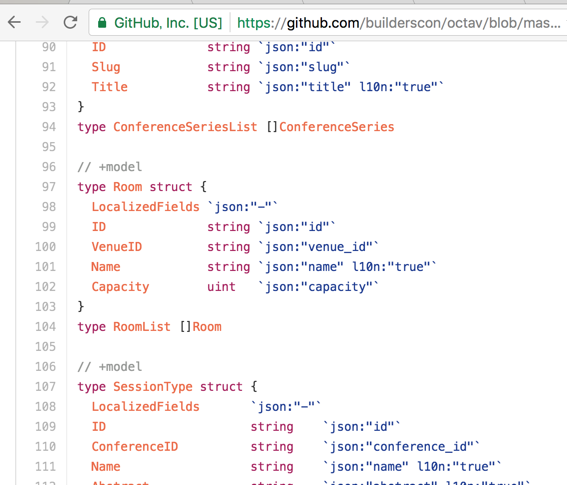567x485 pixels.
Task: Click the Room struct name on line 97
Action: pos(128,187)
